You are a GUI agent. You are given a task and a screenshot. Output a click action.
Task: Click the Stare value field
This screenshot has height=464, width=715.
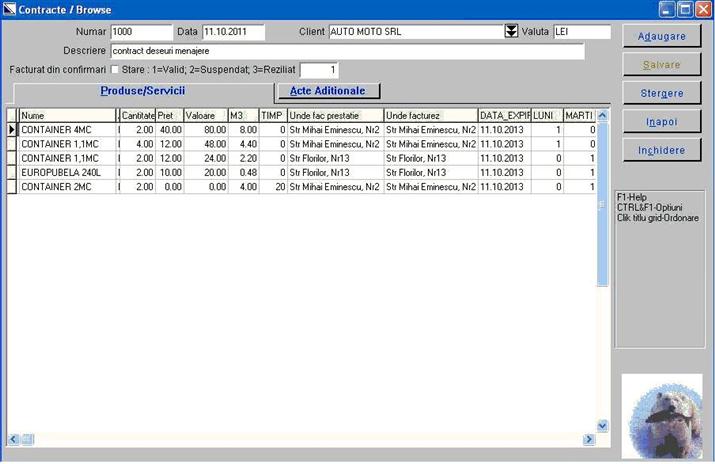pos(319,70)
